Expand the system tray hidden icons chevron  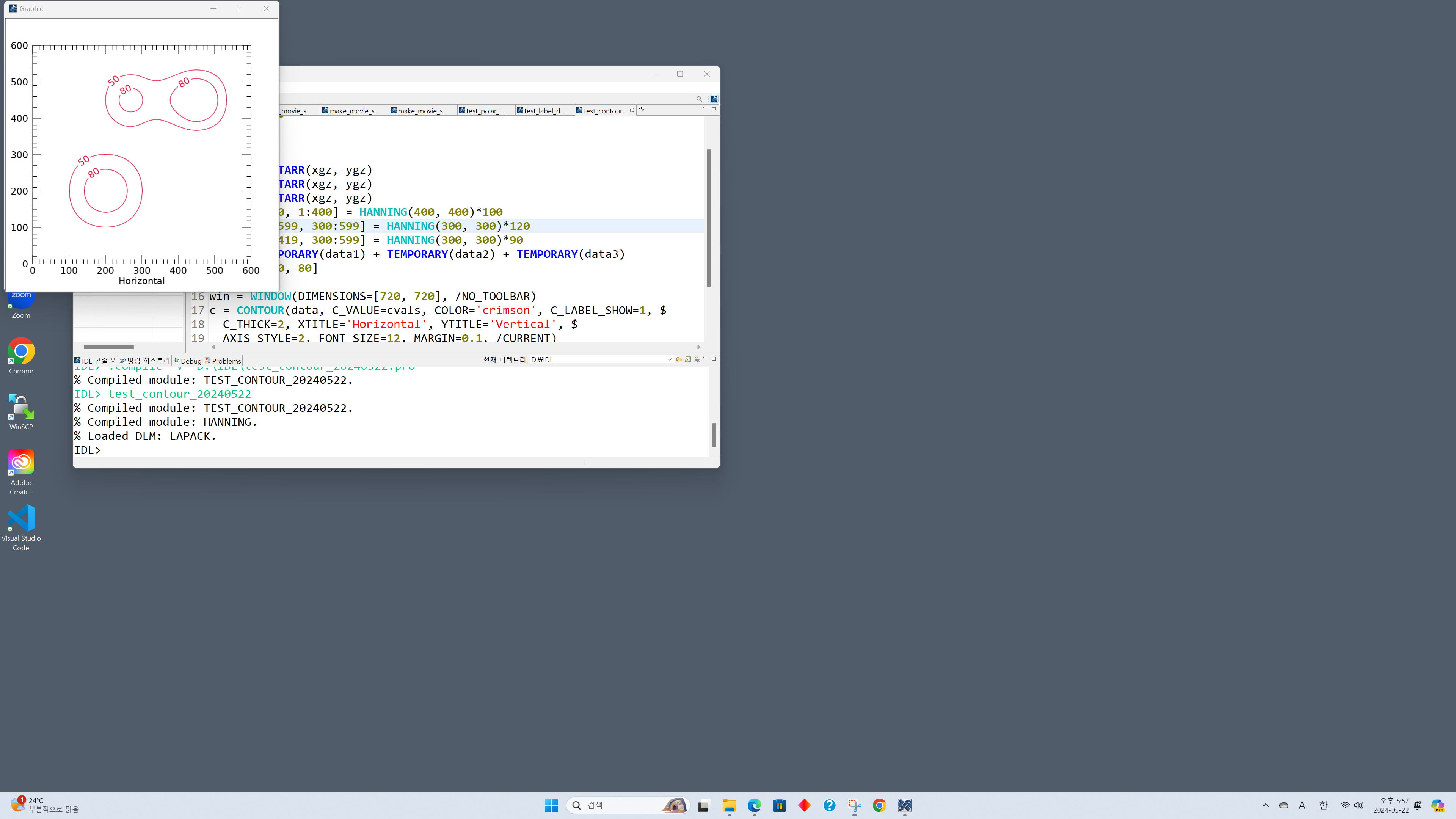[x=1266, y=805]
